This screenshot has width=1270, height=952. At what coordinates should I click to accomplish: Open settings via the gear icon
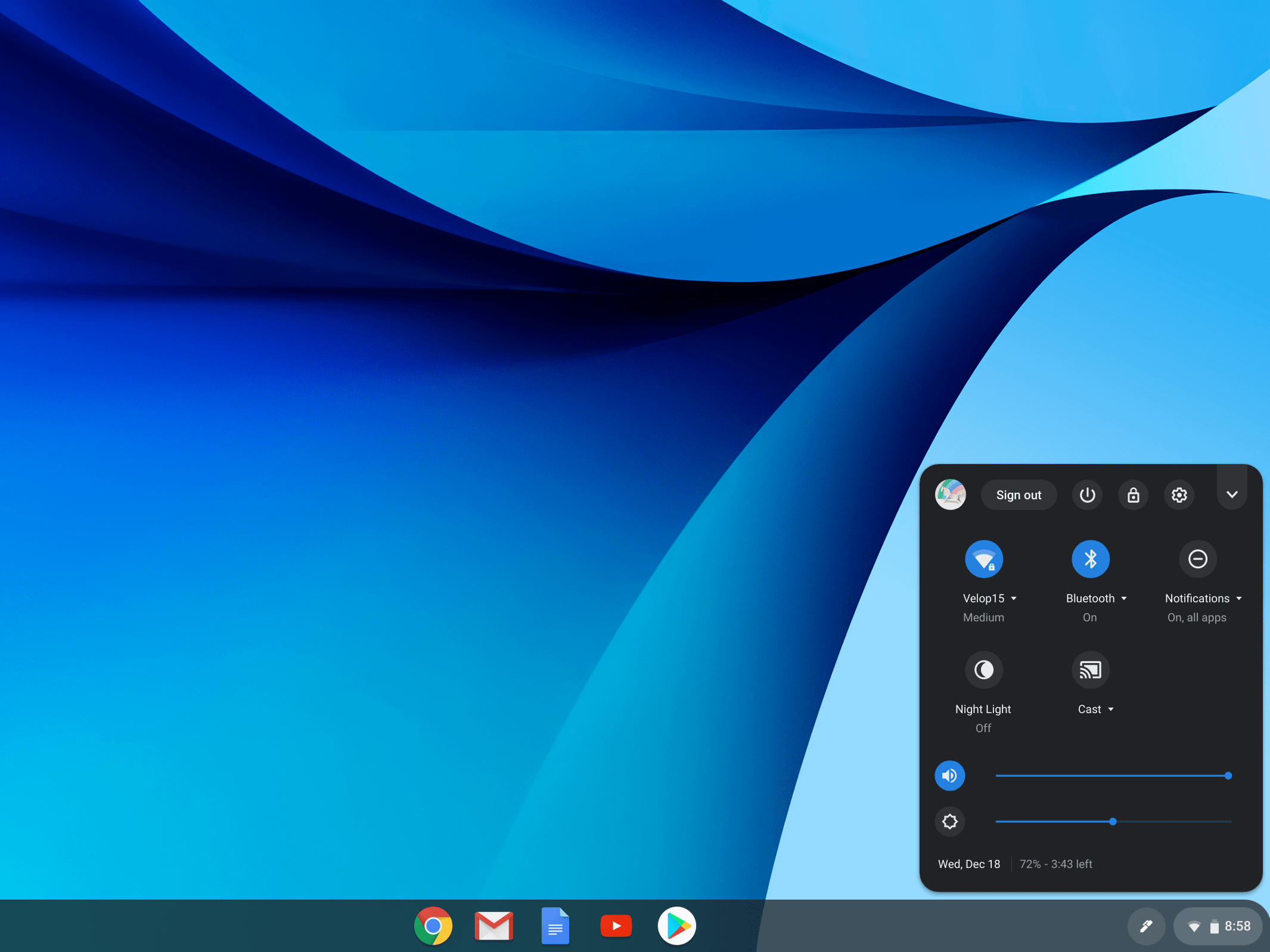[1179, 495]
